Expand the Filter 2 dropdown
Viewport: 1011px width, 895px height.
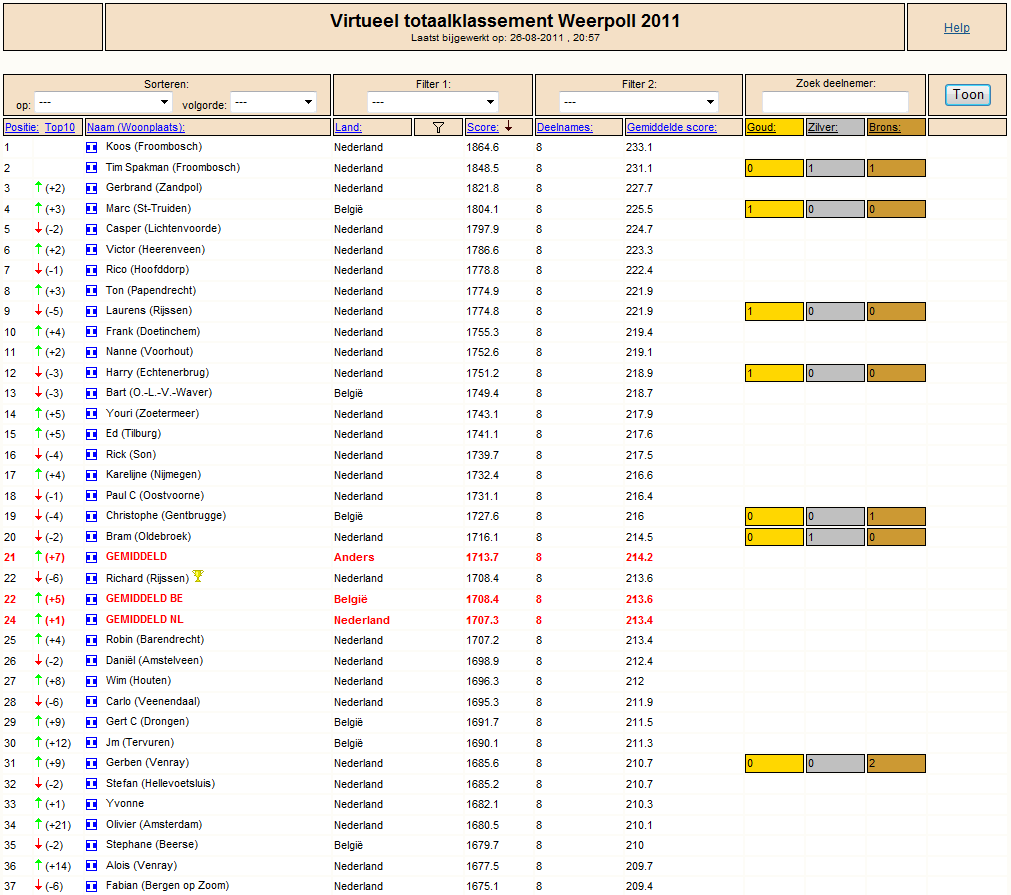638,102
